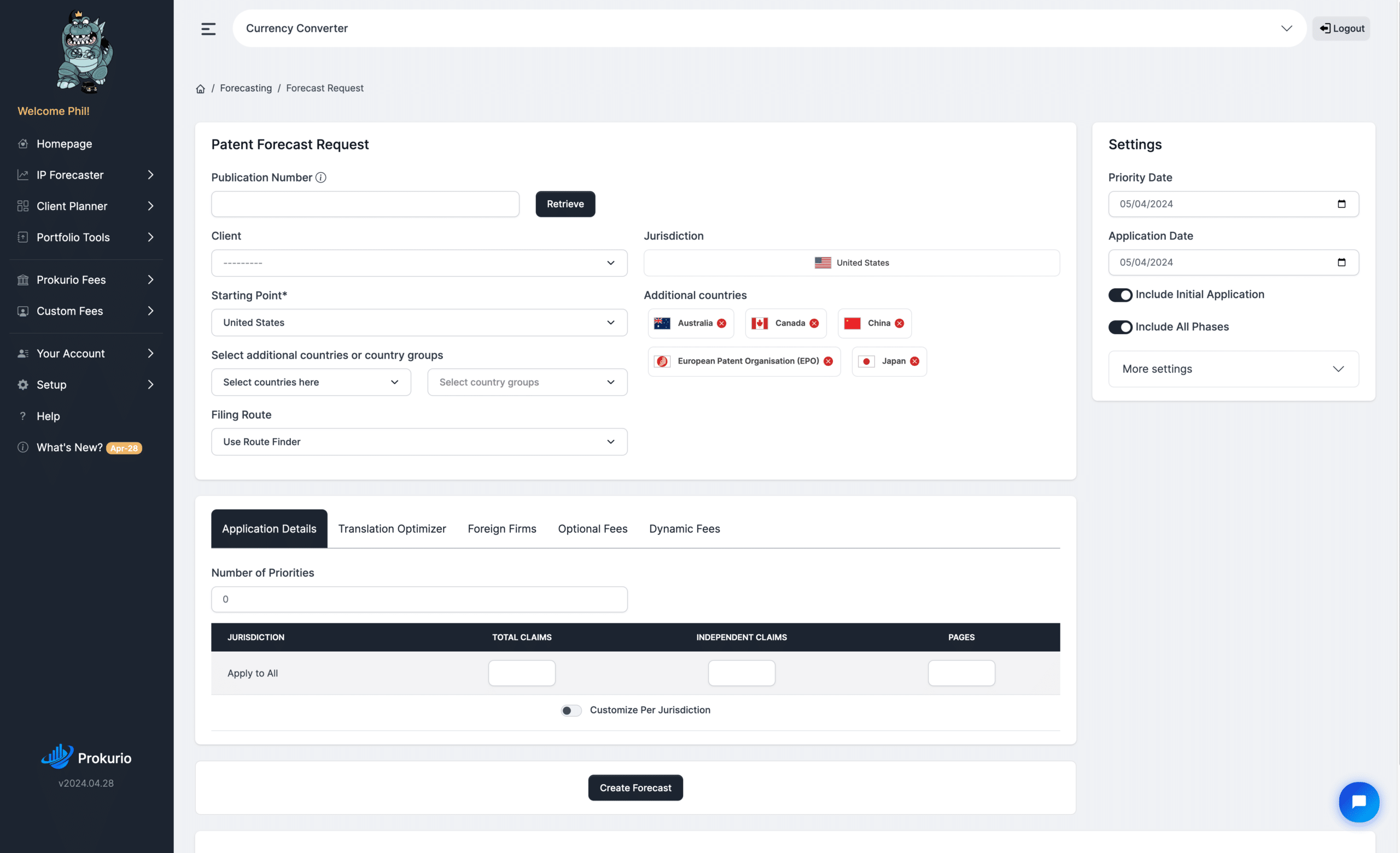The width and height of the screenshot is (1400, 853).
Task: Open the Priority Date calendar picker icon
Action: click(x=1341, y=204)
